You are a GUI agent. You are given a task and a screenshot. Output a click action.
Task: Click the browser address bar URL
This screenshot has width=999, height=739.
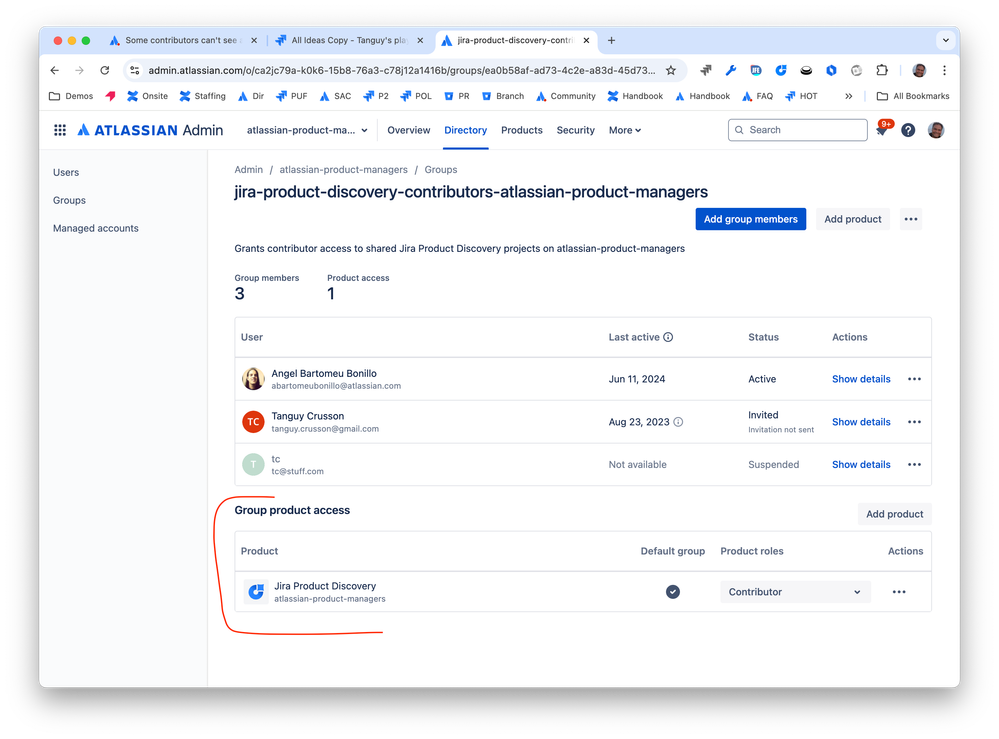pos(401,71)
